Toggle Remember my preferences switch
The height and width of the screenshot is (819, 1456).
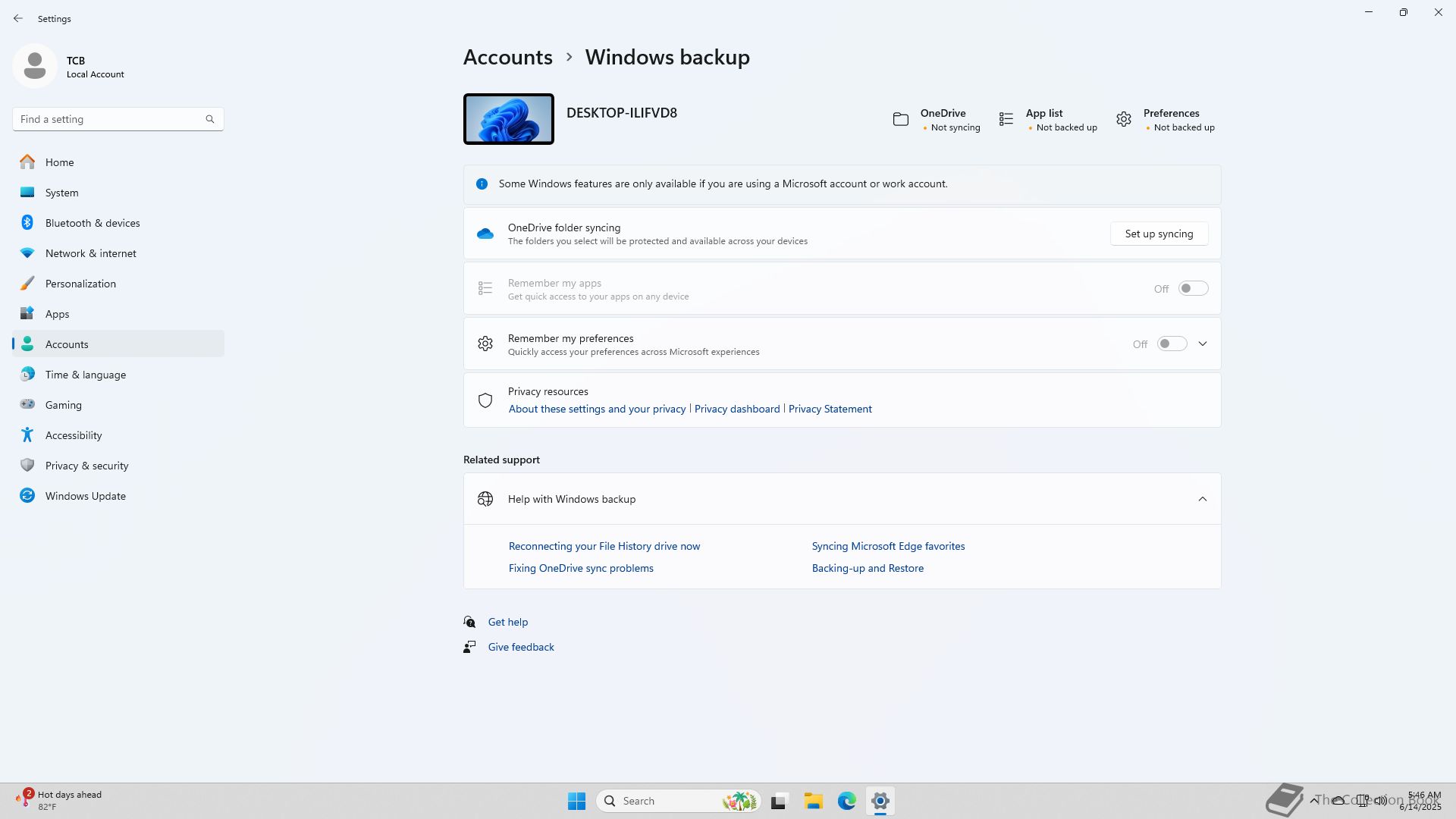[x=1172, y=344]
